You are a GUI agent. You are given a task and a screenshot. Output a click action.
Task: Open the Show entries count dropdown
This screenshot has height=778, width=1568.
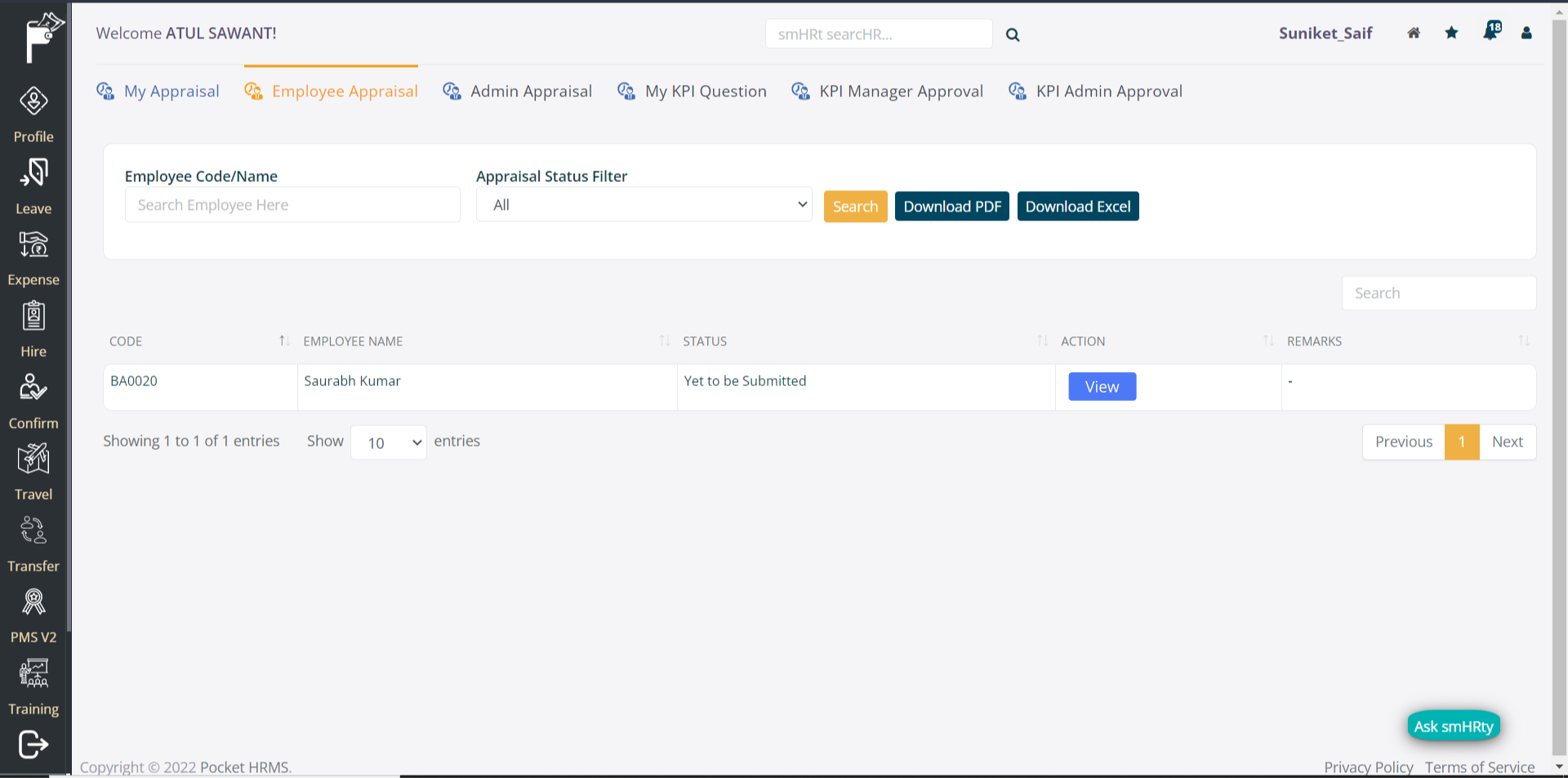(x=389, y=442)
